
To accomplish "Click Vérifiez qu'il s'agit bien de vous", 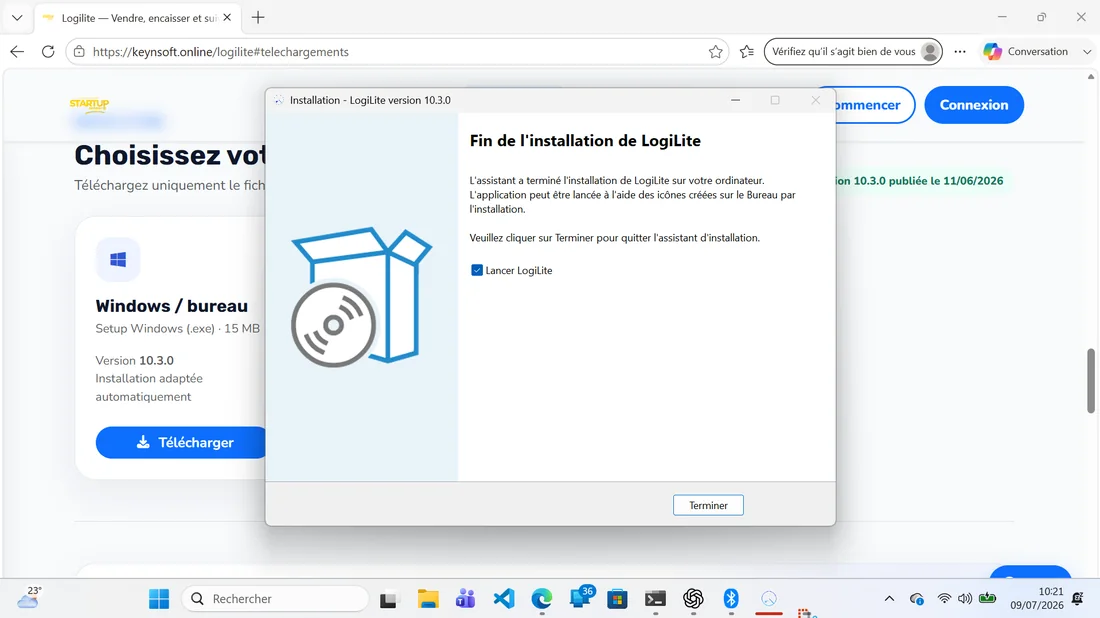I will [x=852, y=51].
